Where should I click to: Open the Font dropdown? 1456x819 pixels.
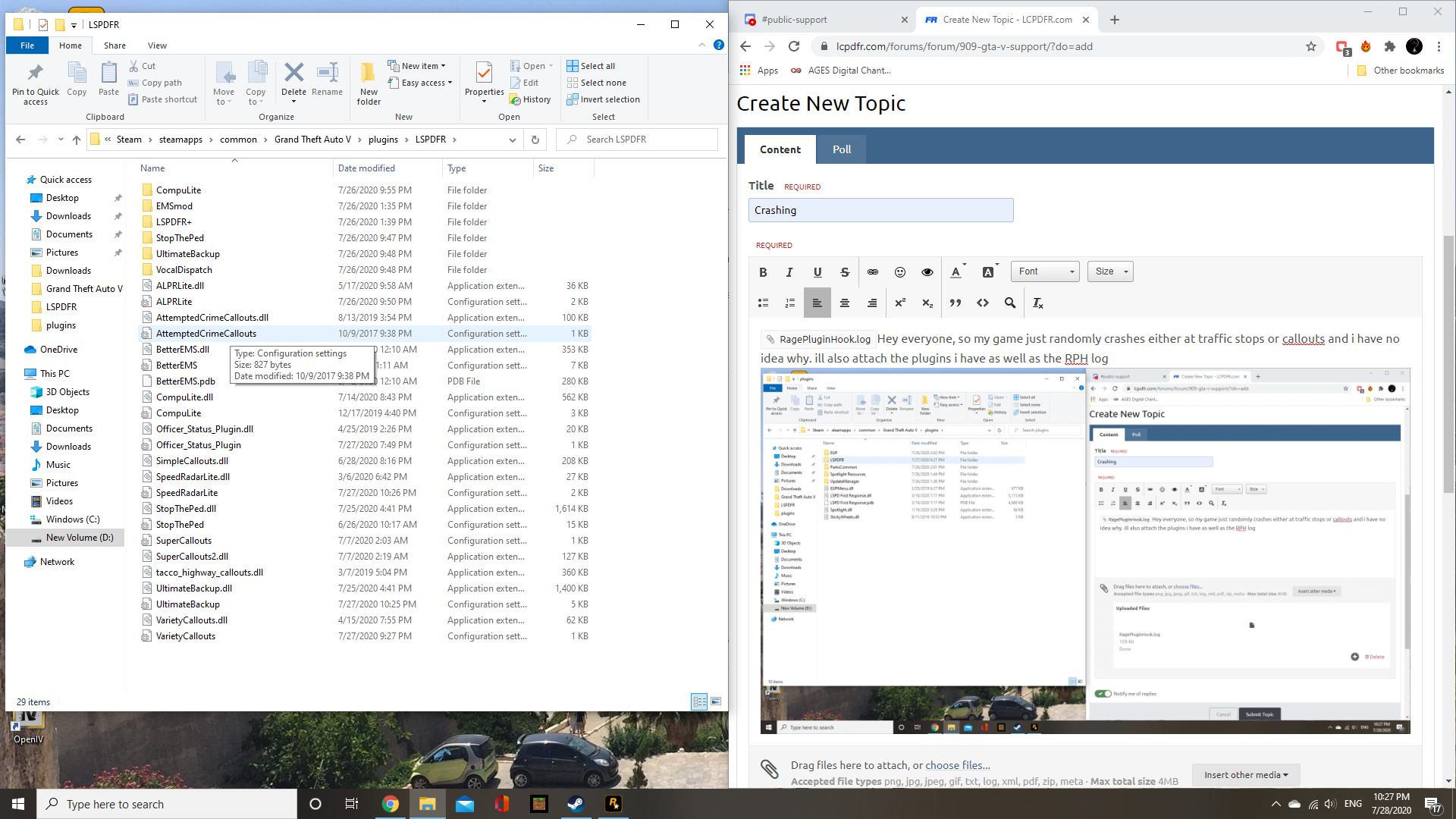(1046, 271)
